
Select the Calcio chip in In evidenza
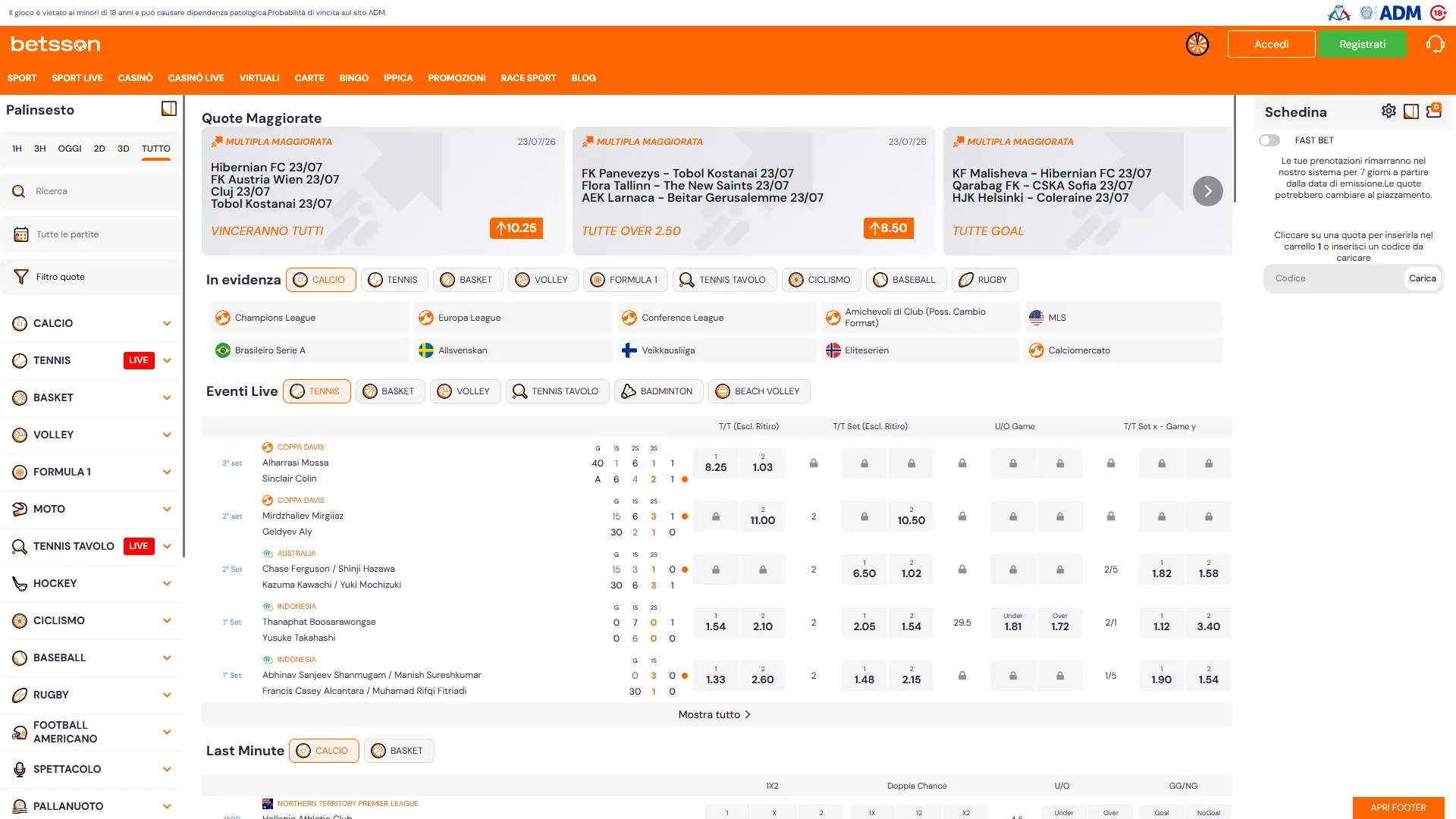point(321,280)
